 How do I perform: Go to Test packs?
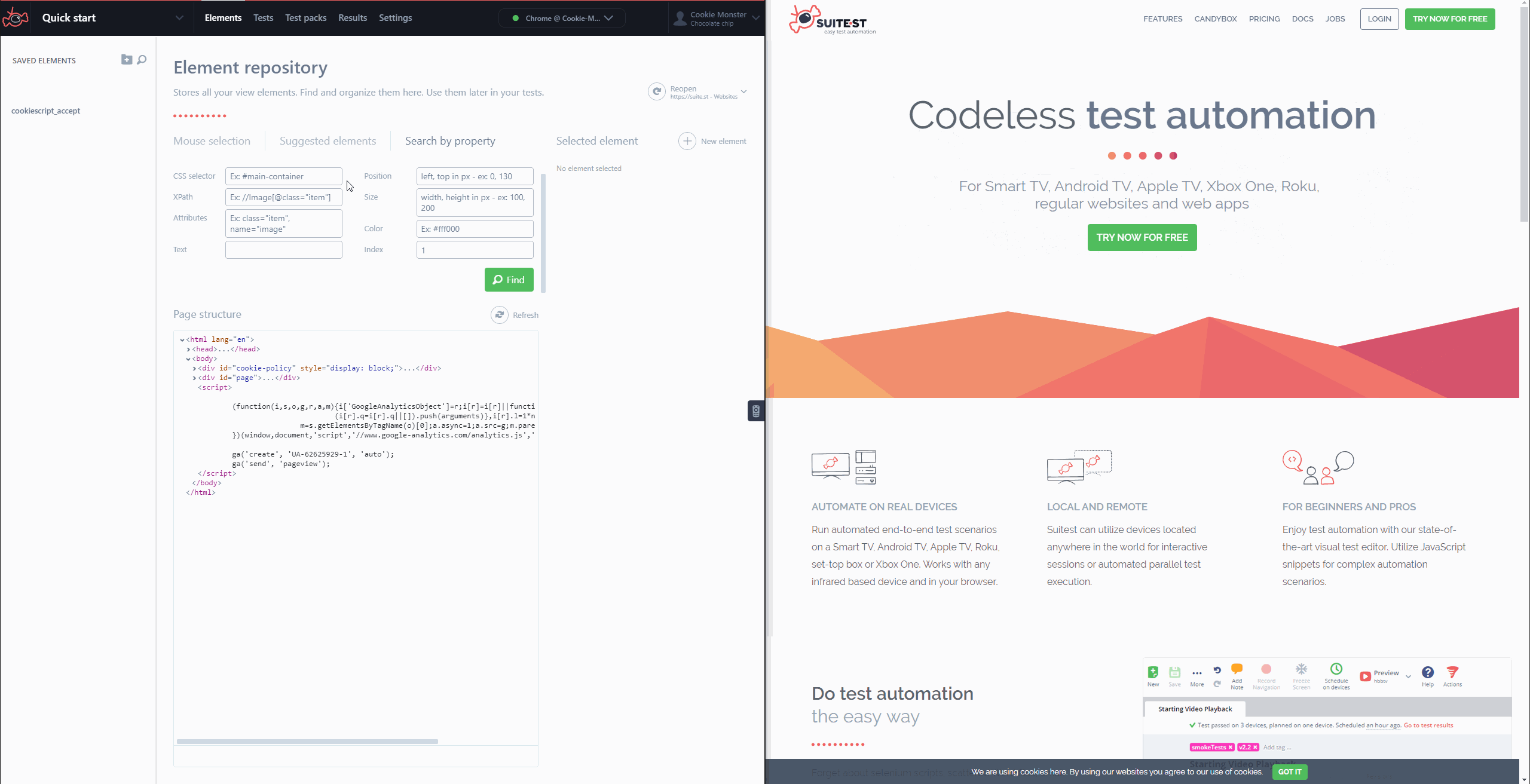point(305,18)
